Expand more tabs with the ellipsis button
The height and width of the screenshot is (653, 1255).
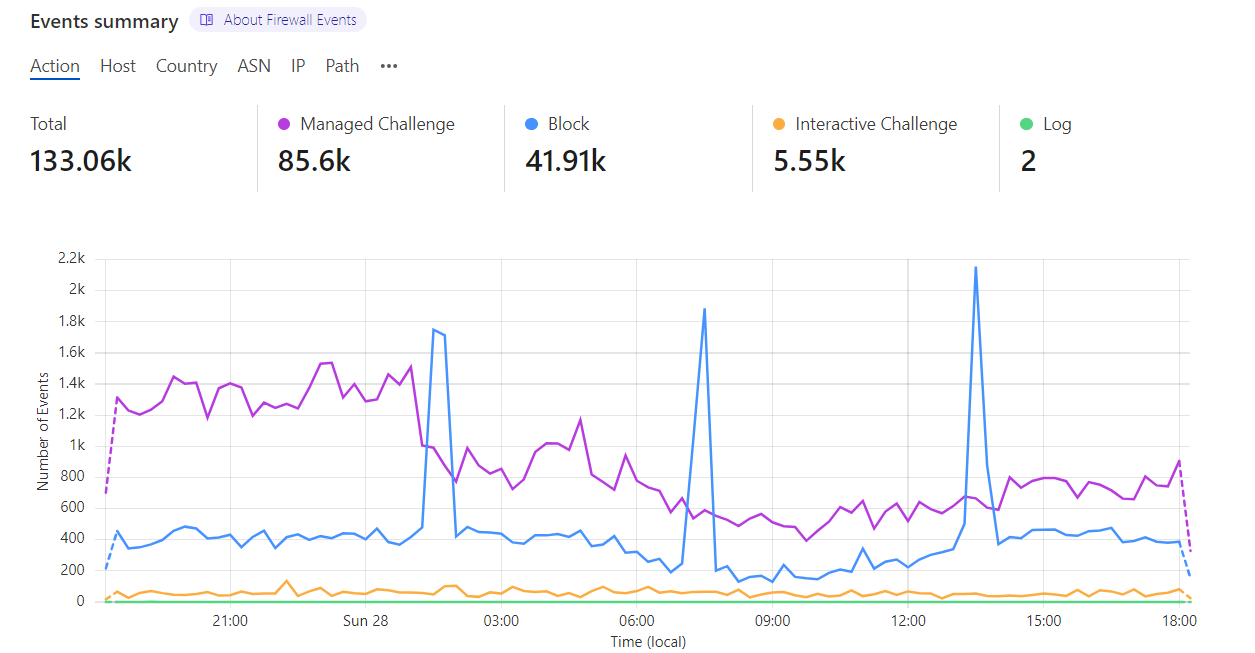click(389, 66)
